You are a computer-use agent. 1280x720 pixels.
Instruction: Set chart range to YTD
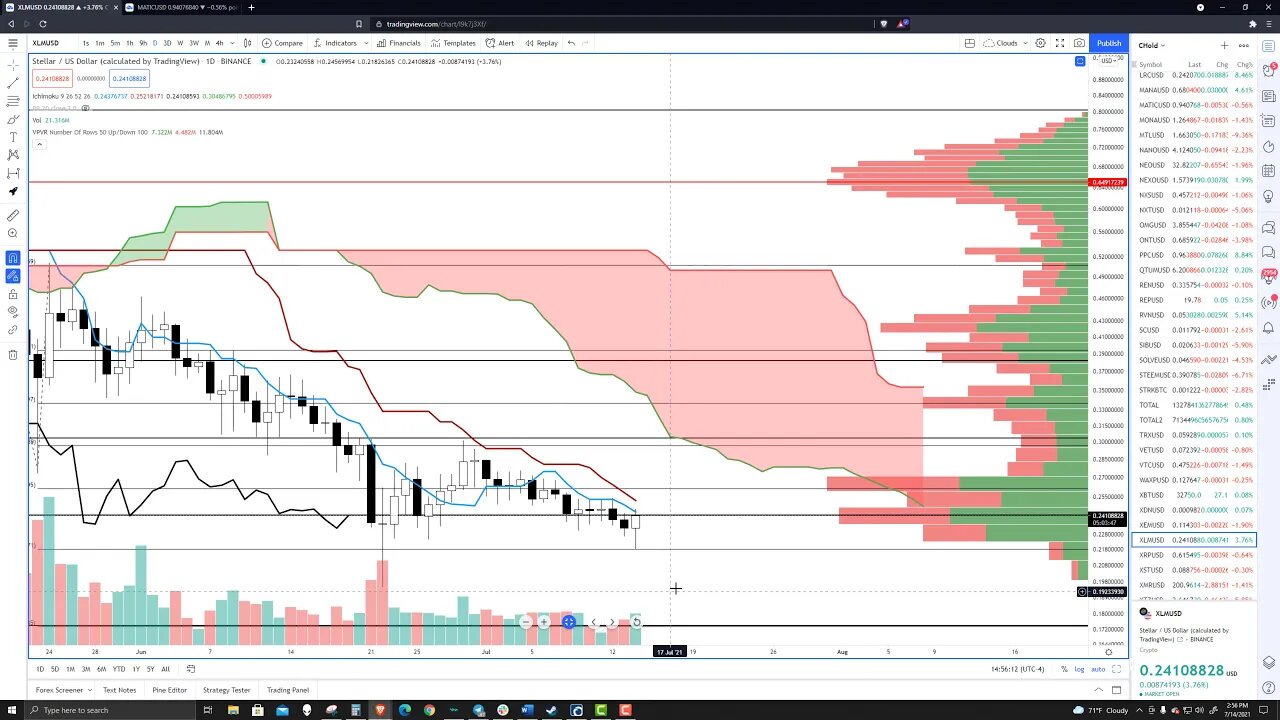(119, 669)
